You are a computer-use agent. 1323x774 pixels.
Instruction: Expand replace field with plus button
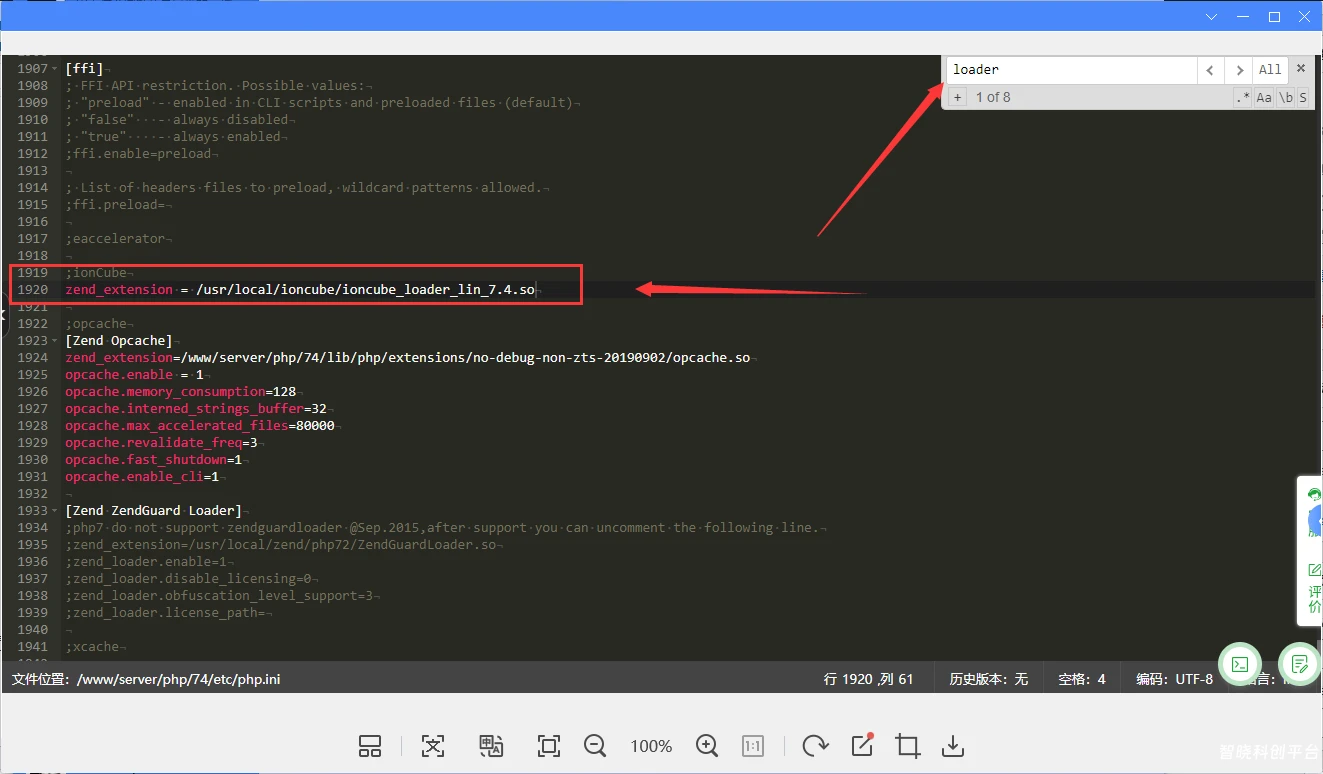(x=957, y=97)
